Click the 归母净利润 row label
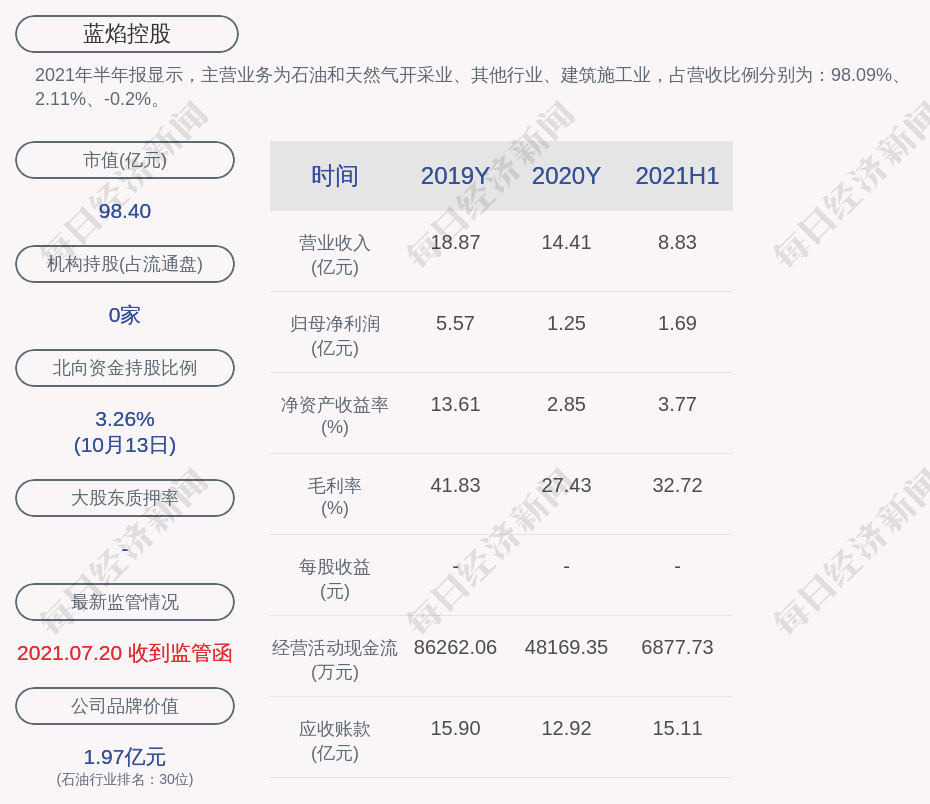930x804 pixels. coord(334,335)
